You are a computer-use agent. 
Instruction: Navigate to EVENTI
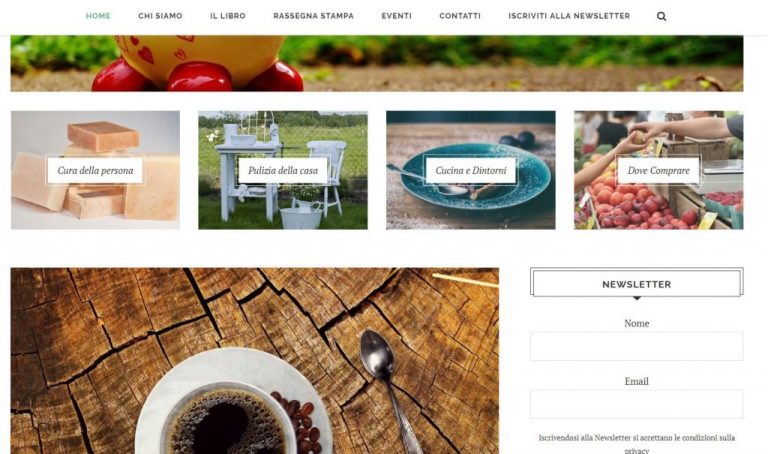point(396,16)
